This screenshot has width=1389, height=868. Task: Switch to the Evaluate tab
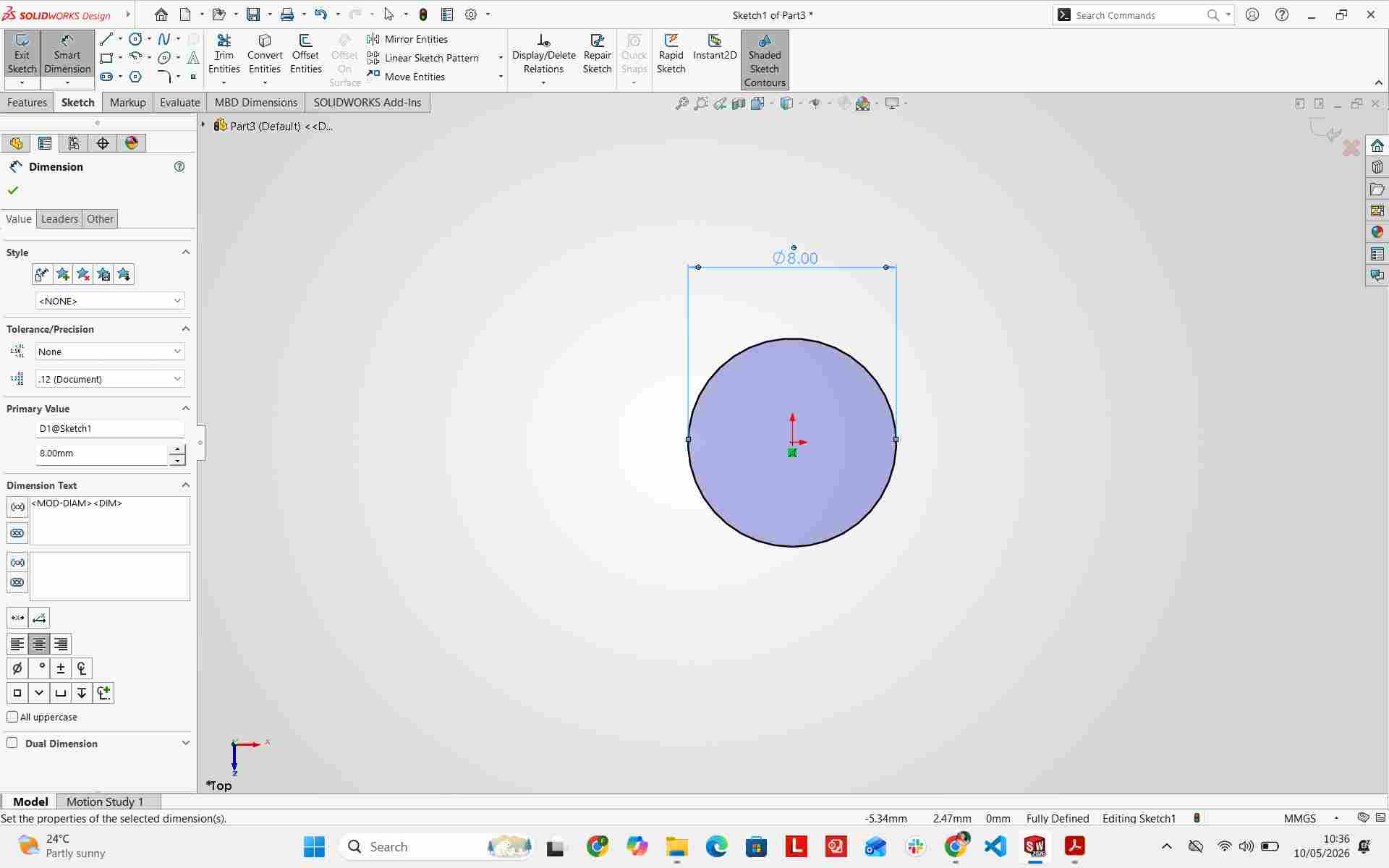179,103
